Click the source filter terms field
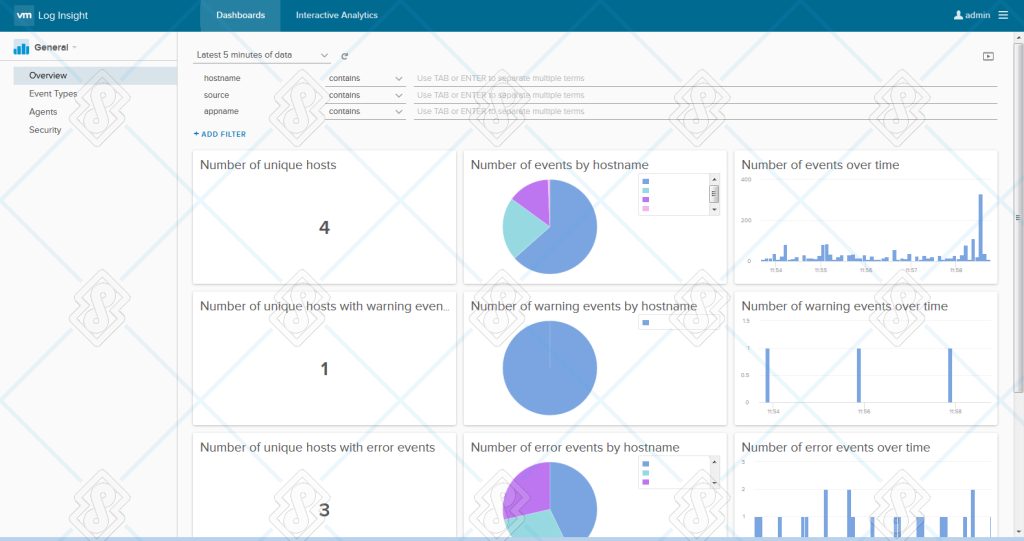This screenshot has width=1024, height=541. 705,95
